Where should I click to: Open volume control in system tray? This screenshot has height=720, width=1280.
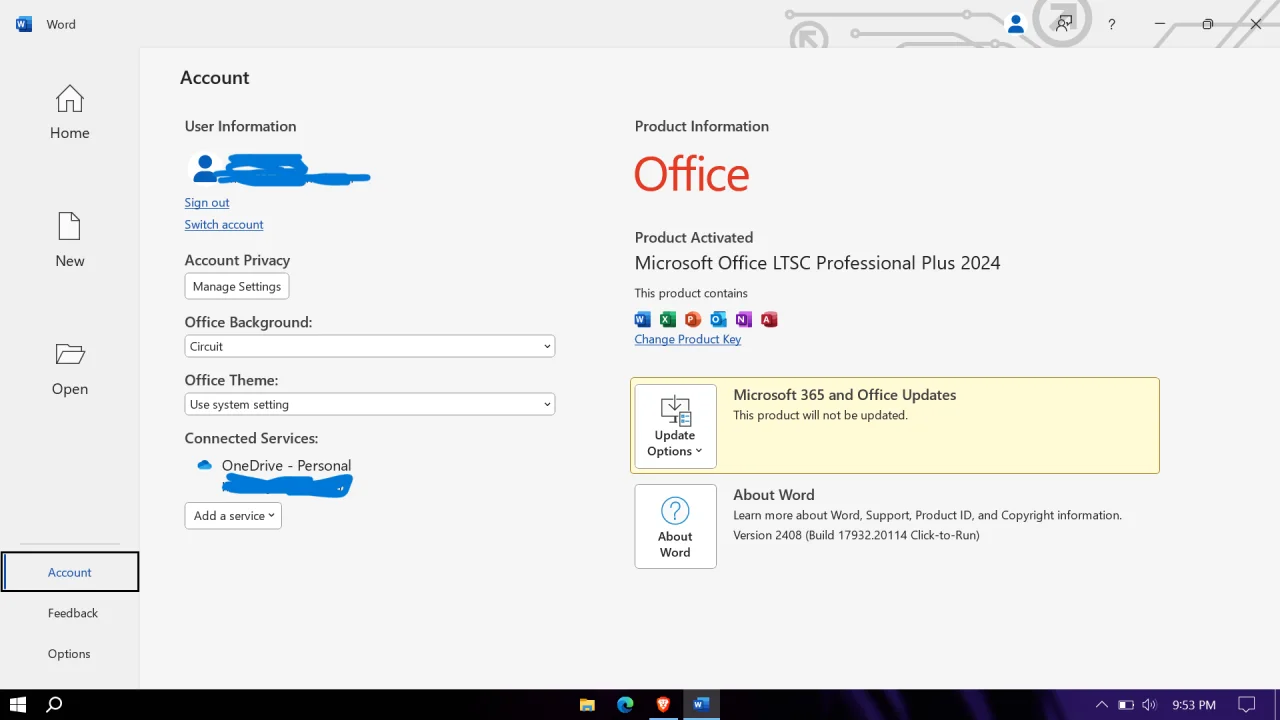pos(1149,705)
